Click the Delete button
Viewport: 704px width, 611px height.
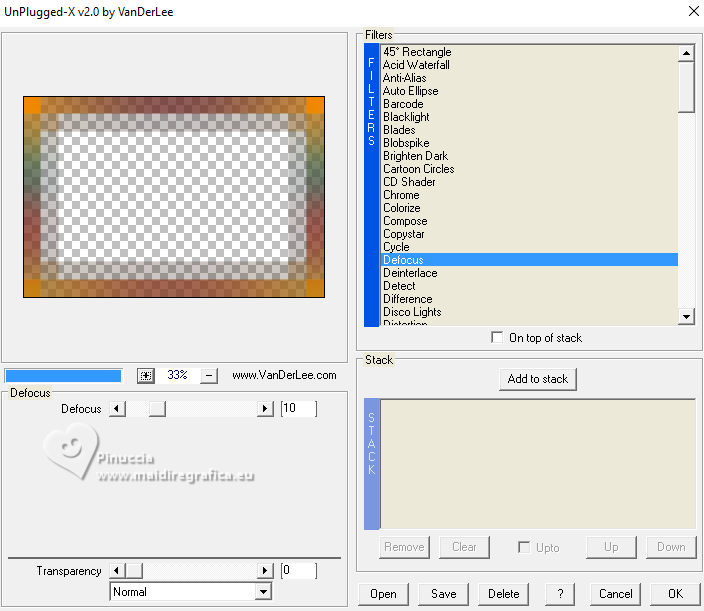(x=504, y=594)
